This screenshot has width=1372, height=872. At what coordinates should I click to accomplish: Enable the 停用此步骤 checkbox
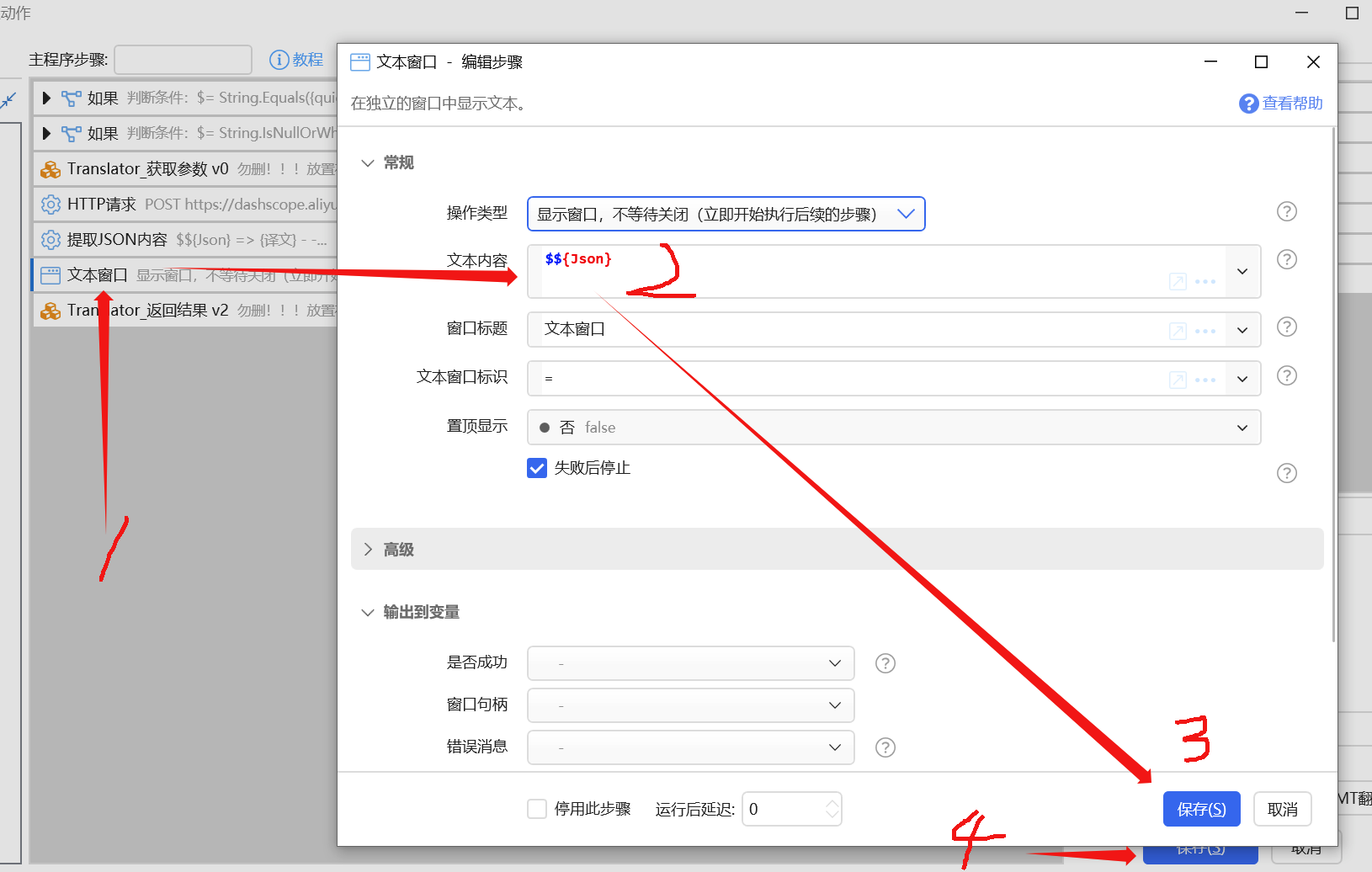tap(537, 809)
